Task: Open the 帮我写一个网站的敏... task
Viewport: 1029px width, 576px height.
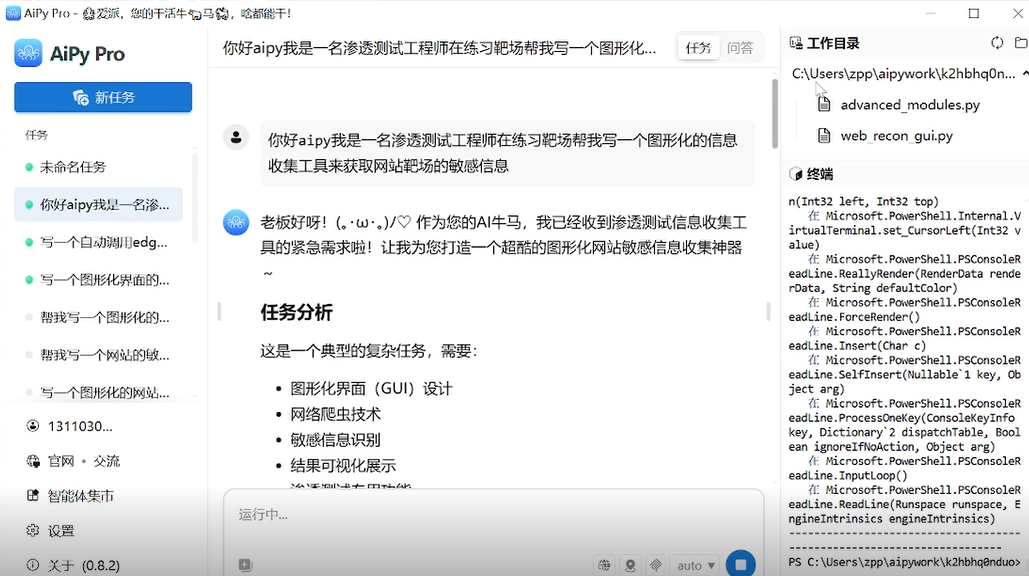Action: tap(98, 356)
